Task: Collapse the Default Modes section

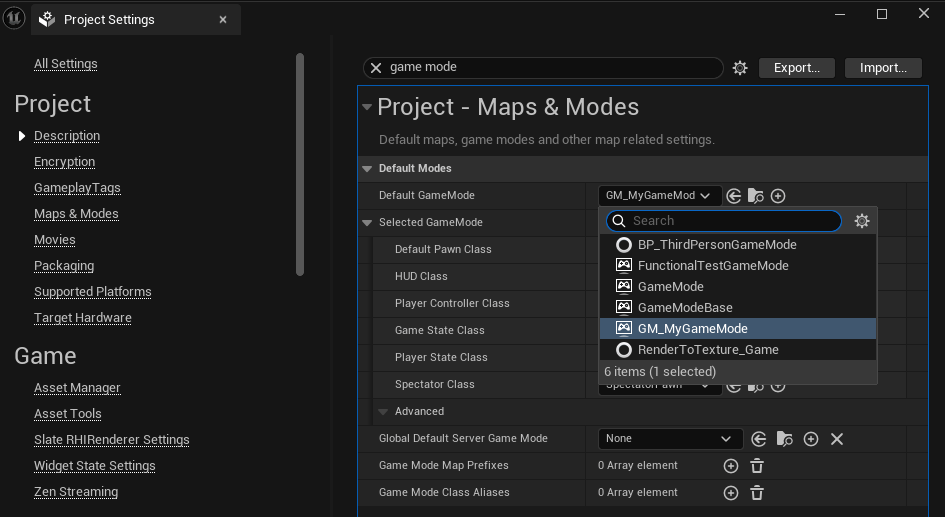Action: click(x=367, y=169)
